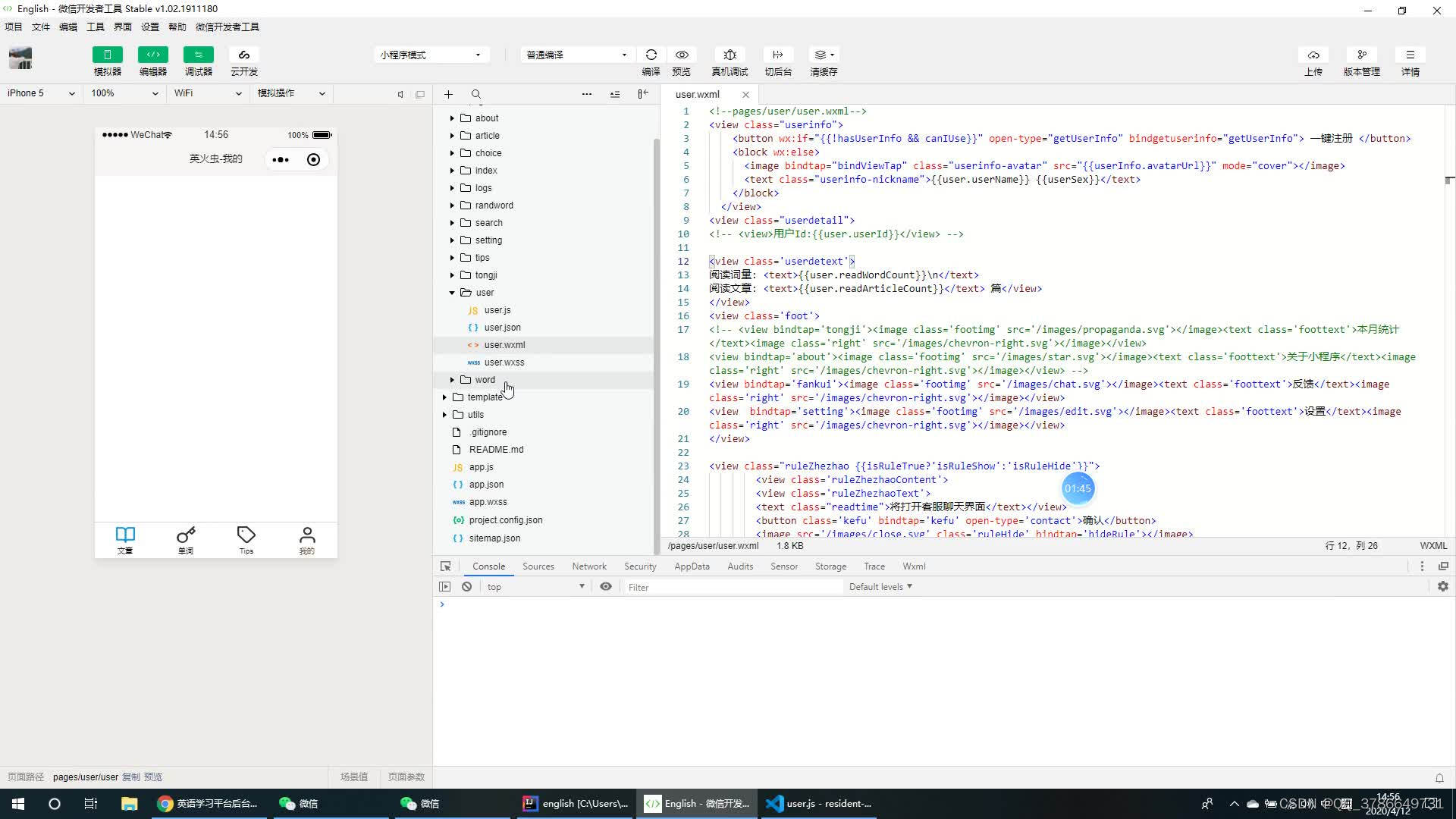
Task: Open the 清缓存 clear cache icon
Action: 824,55
